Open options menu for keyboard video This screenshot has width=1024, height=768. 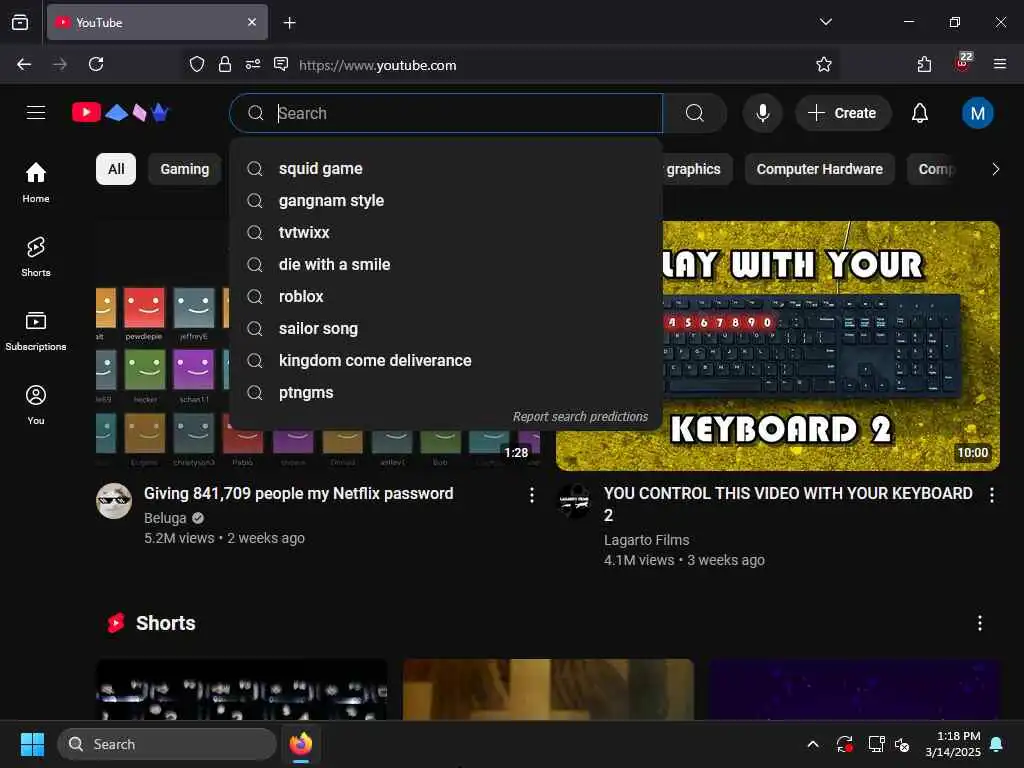[991, 495]
